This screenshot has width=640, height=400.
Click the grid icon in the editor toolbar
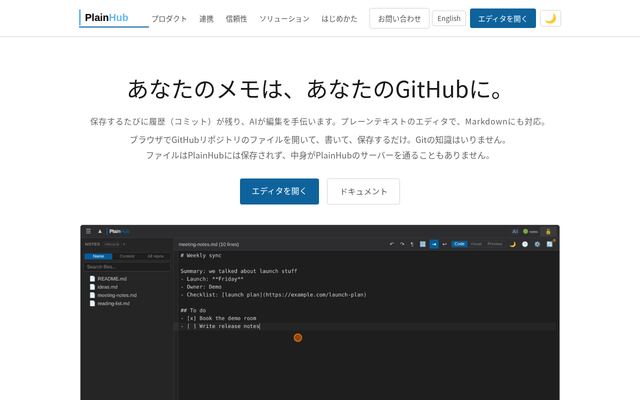423,244
